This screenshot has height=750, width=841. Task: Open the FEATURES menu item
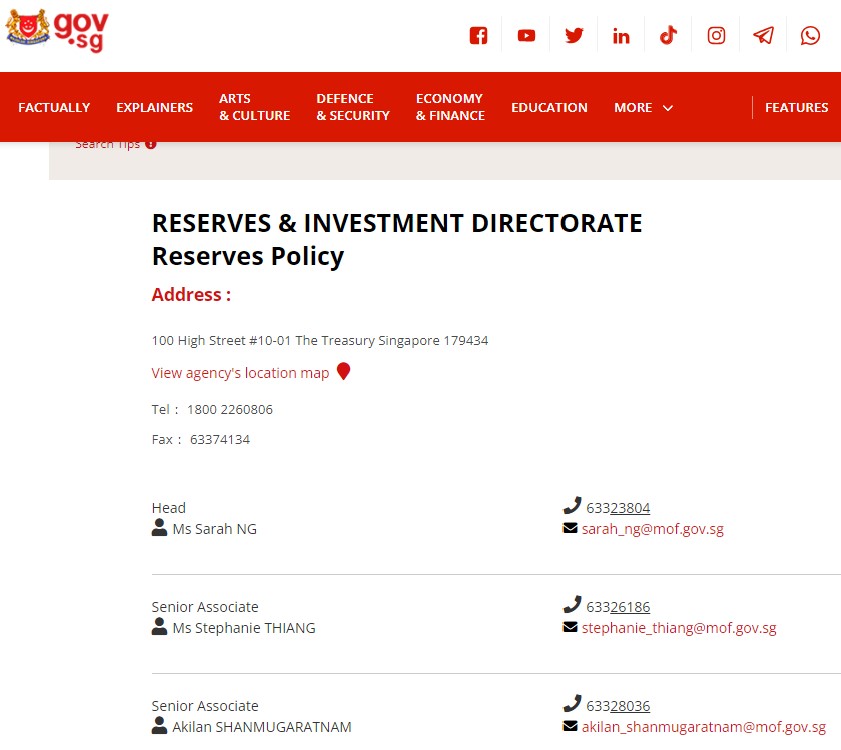(796, 107)
